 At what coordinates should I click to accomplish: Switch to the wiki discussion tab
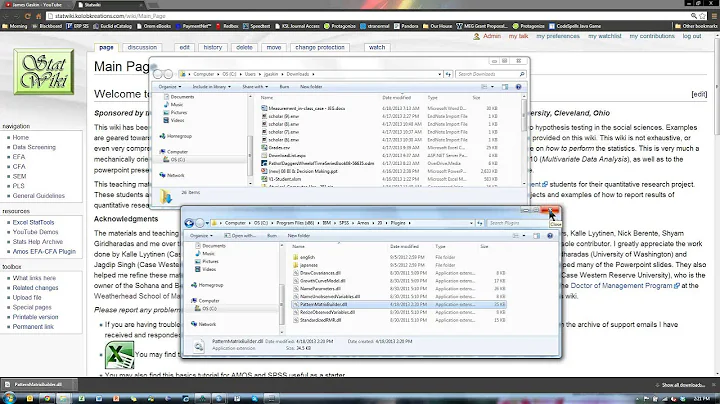142,47
